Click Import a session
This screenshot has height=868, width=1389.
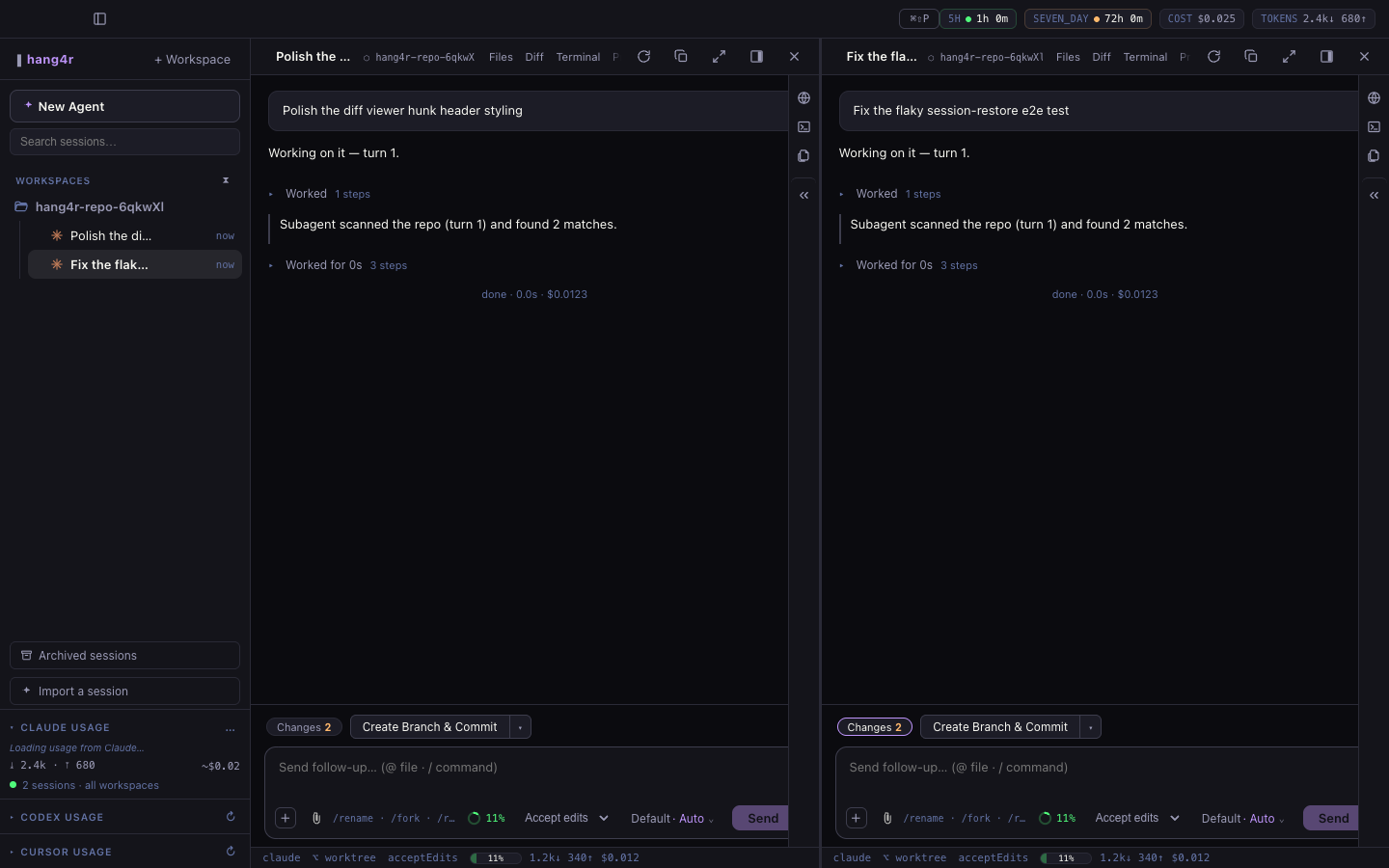[x=124, y=691]
